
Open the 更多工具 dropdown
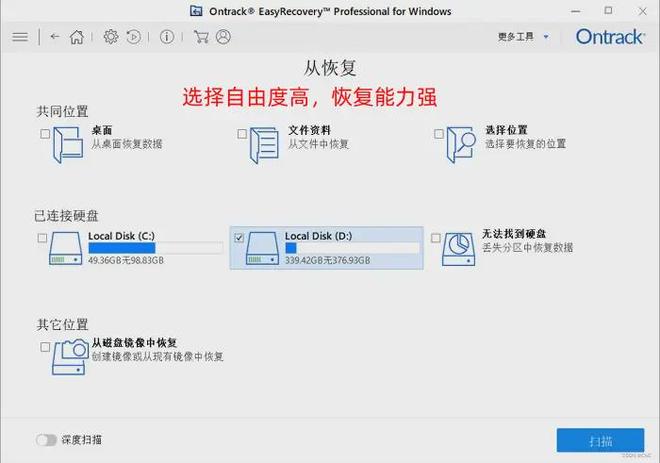tap(524, 37)
